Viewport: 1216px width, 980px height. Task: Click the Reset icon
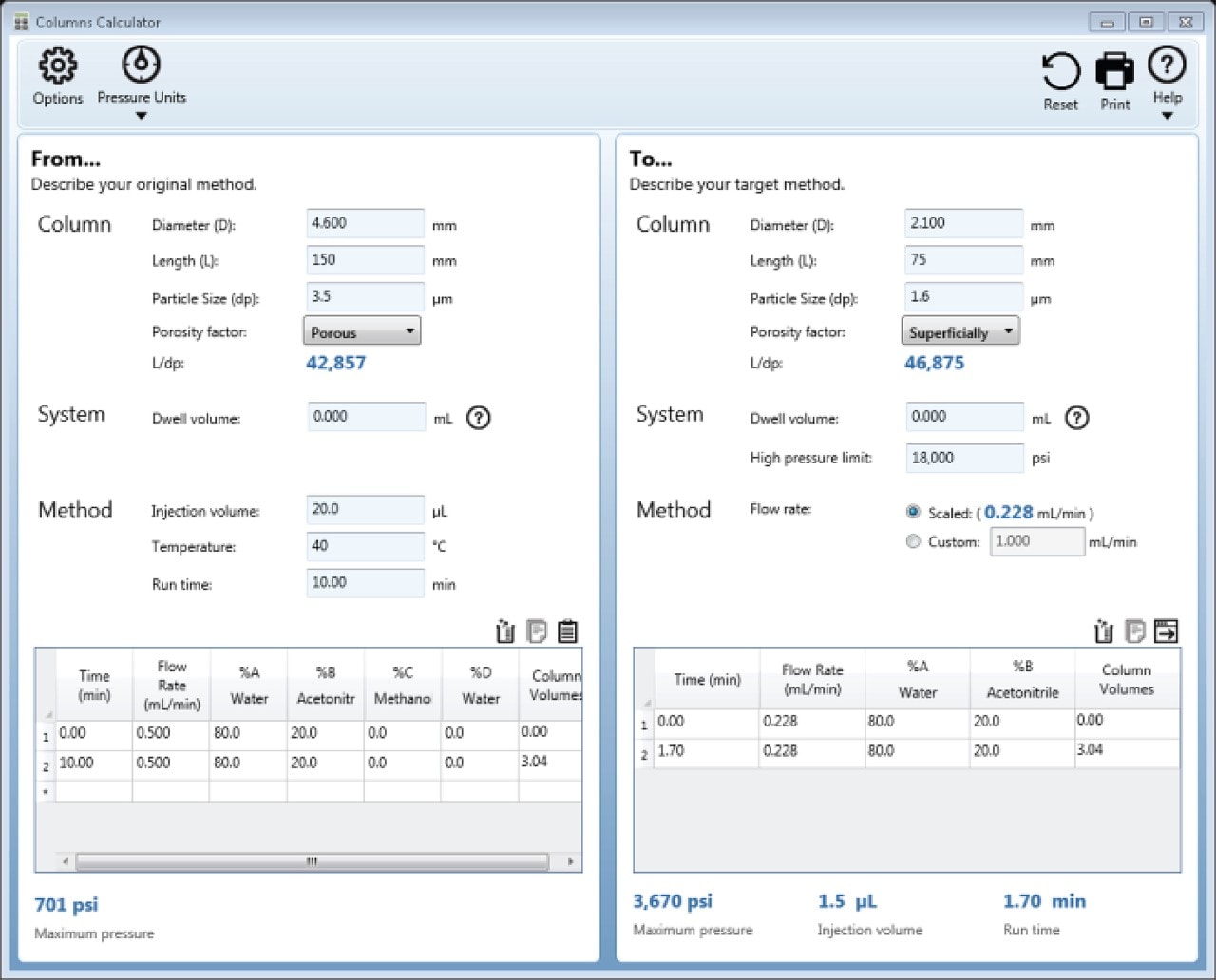[x=1060, y=72]
